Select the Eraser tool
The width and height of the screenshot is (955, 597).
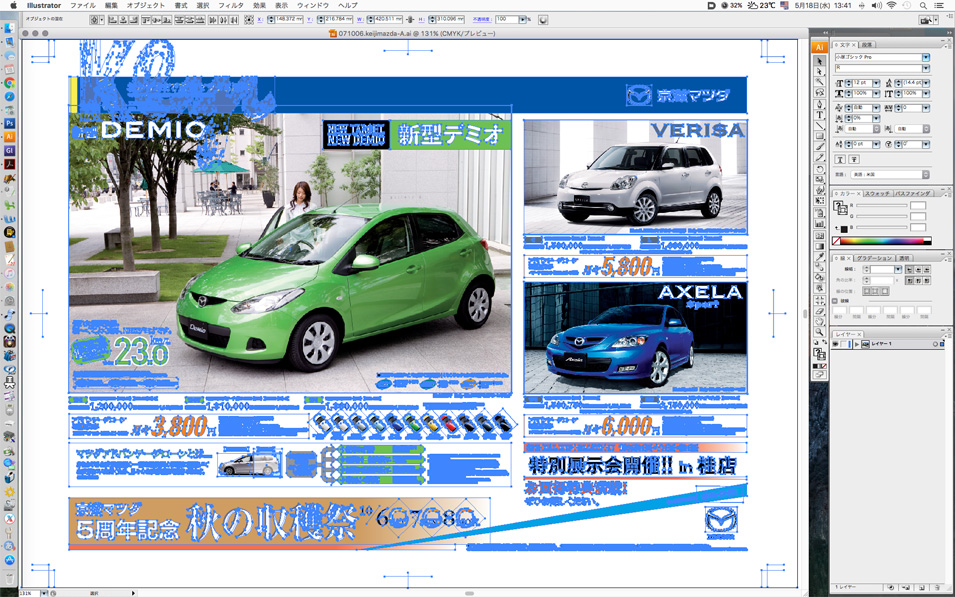pos(819,311)
